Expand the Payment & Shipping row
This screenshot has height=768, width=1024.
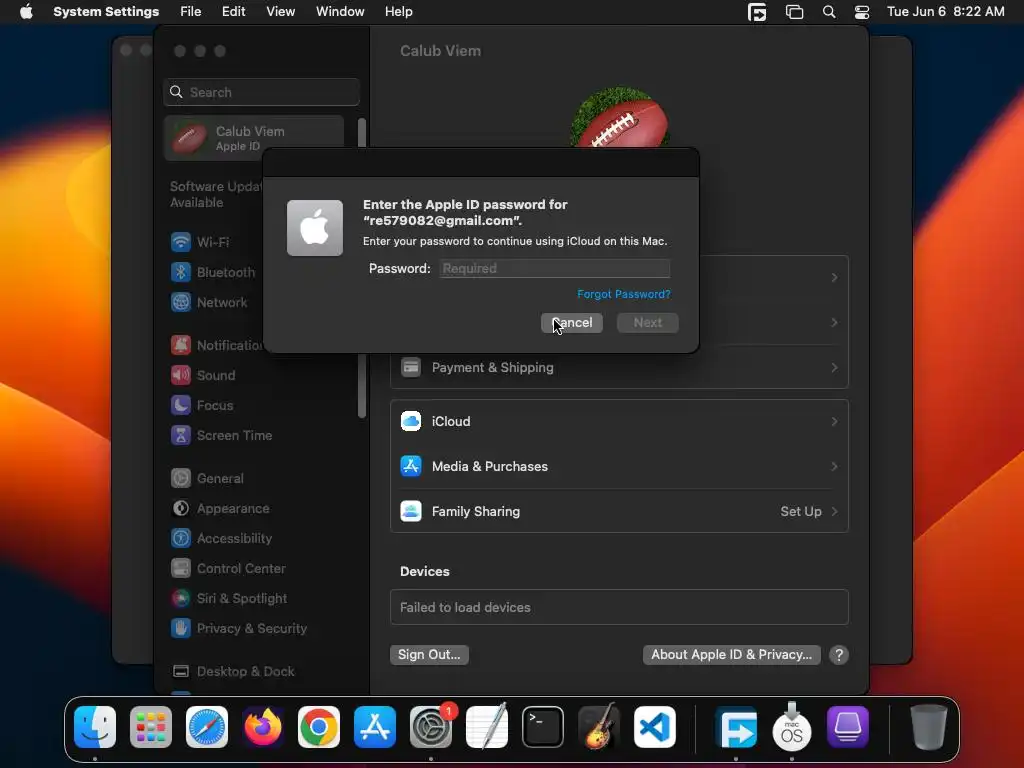click(619, 368)
